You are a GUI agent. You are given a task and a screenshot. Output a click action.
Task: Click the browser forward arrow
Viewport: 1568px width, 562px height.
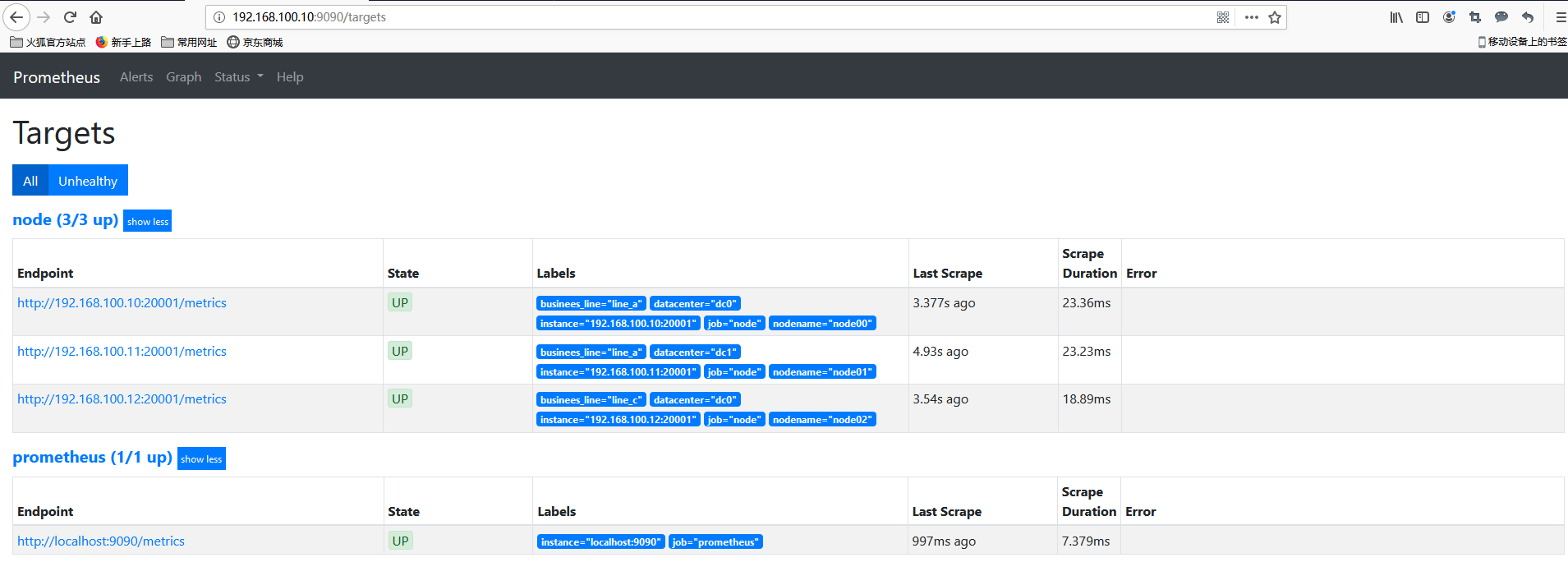[44, 17]
